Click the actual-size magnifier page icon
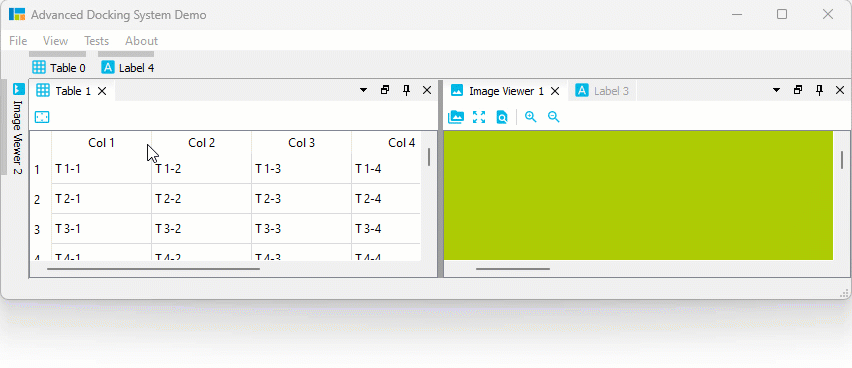 [x=502, y=117]
